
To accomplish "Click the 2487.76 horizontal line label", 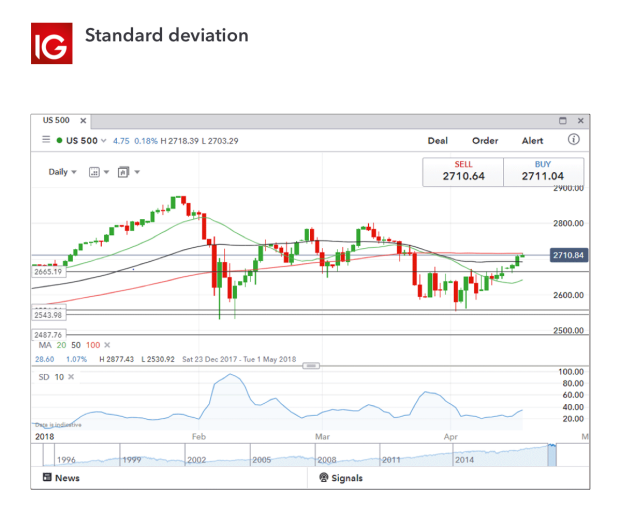I will click(48, 335).
